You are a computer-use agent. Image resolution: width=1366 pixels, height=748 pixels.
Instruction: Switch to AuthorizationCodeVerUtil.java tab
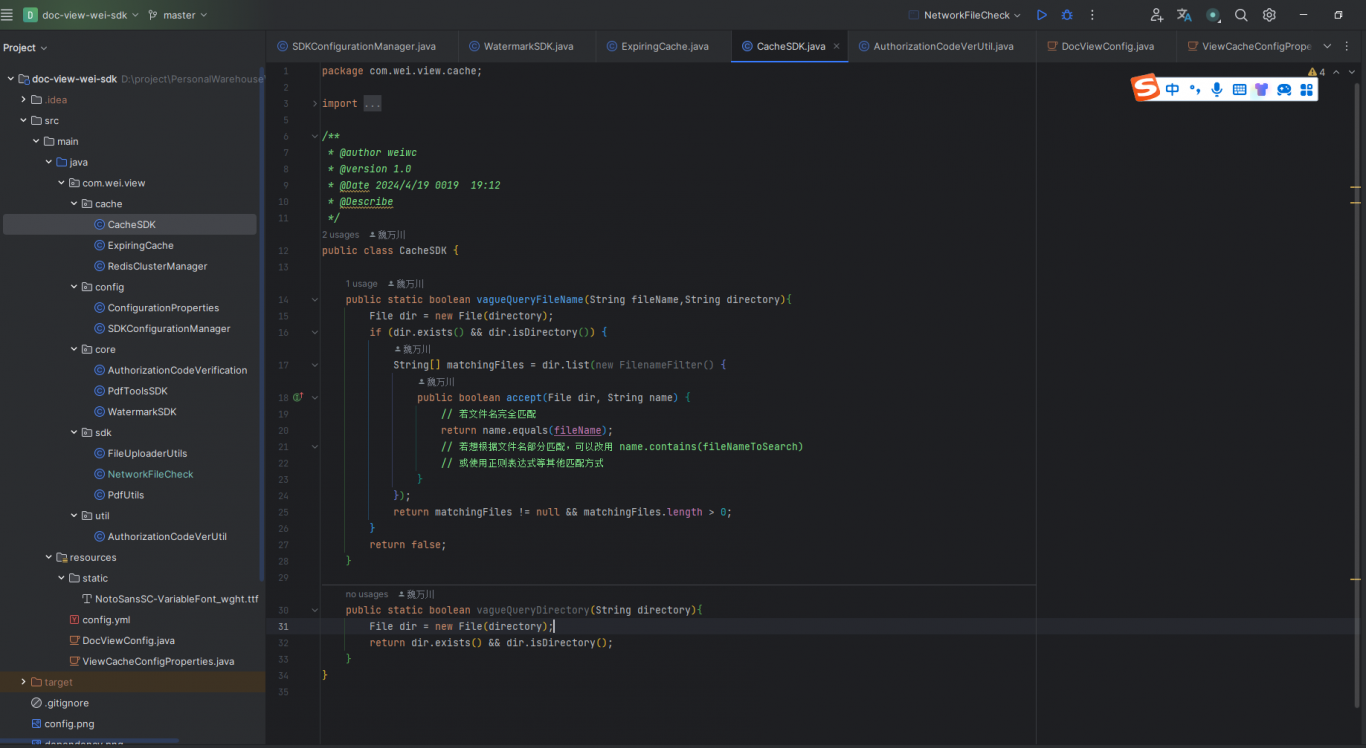(943, 46)
